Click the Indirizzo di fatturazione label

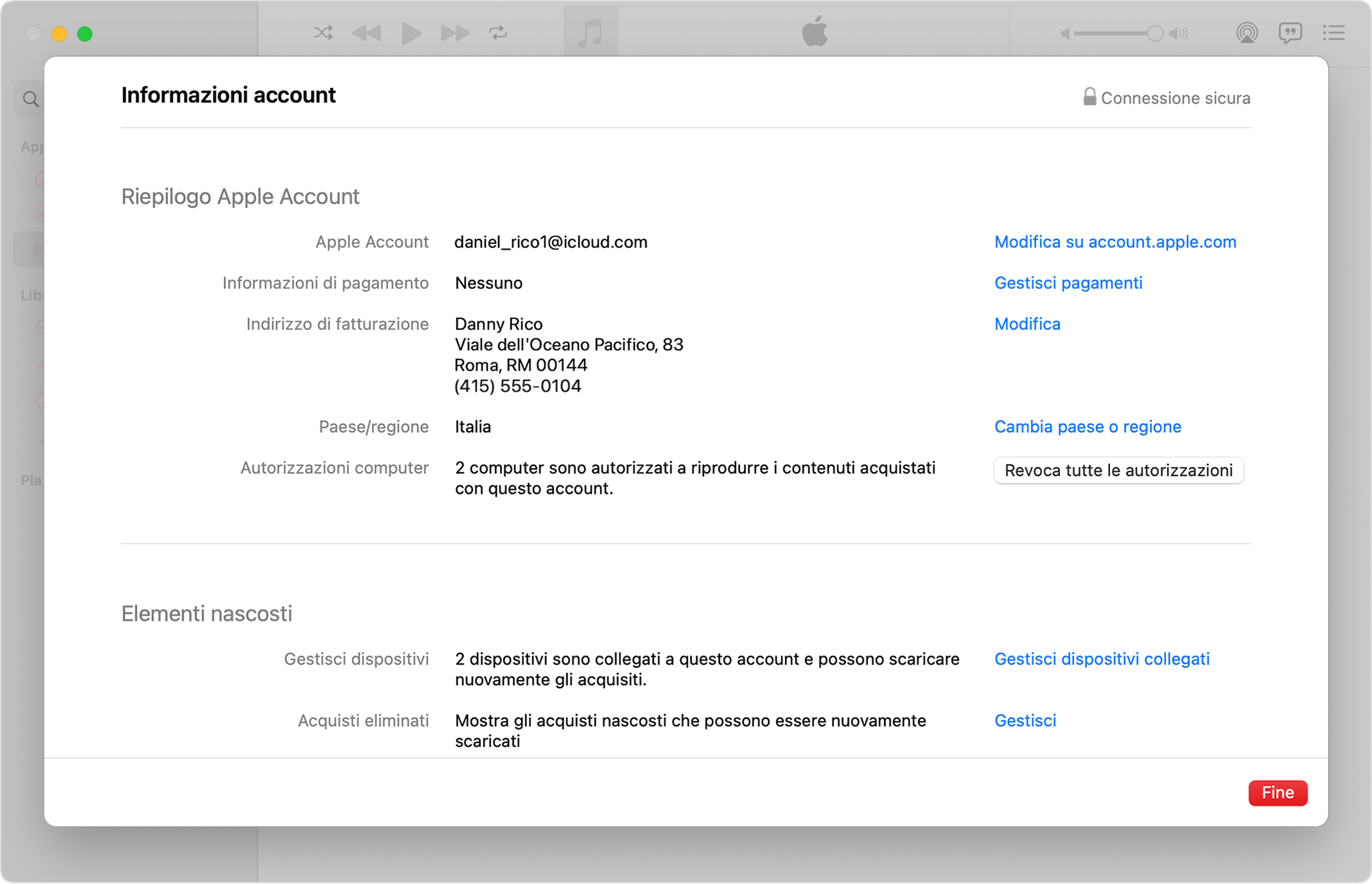tap(337, 324)
